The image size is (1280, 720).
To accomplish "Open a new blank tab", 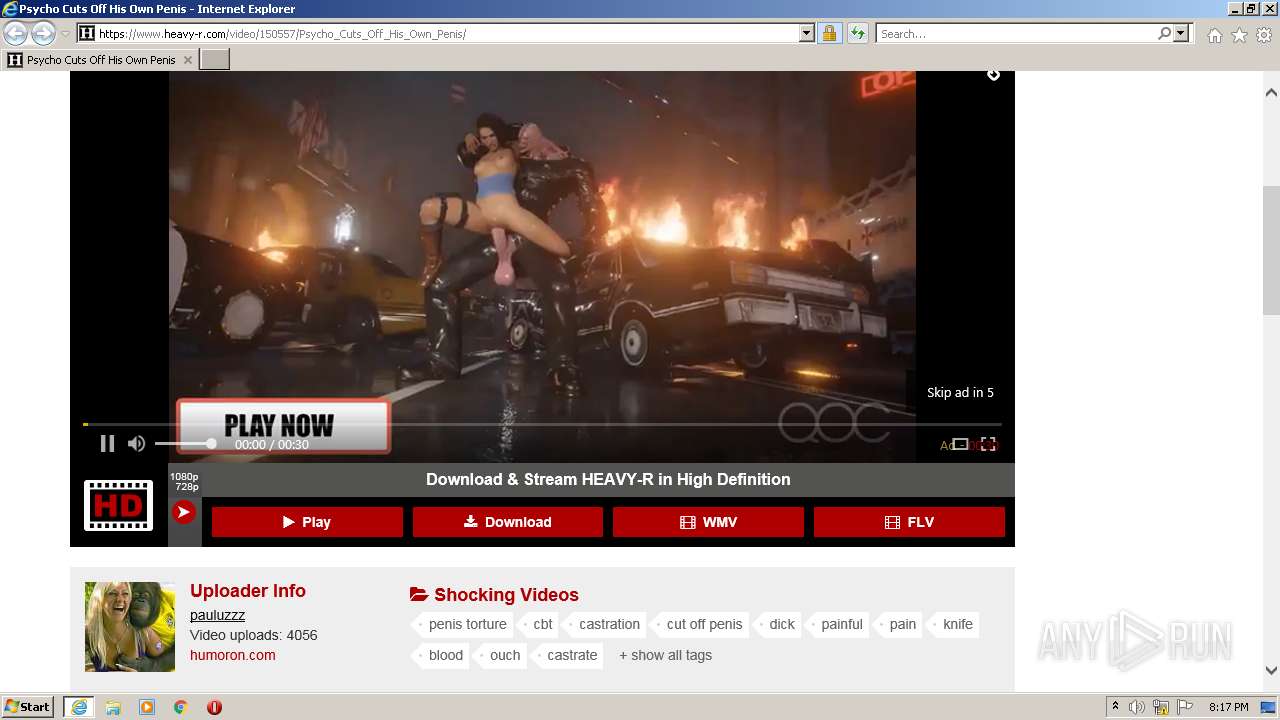I will (215, 60).
